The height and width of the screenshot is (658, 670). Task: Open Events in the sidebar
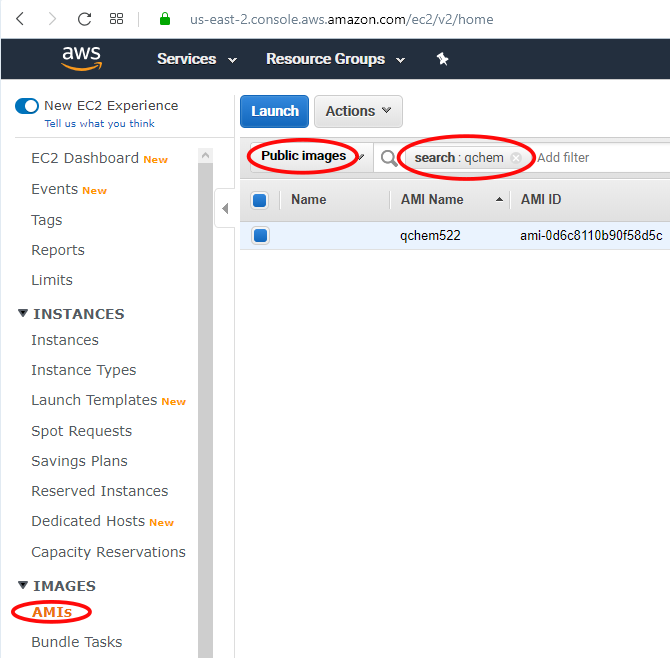click(x=54, y=189)
